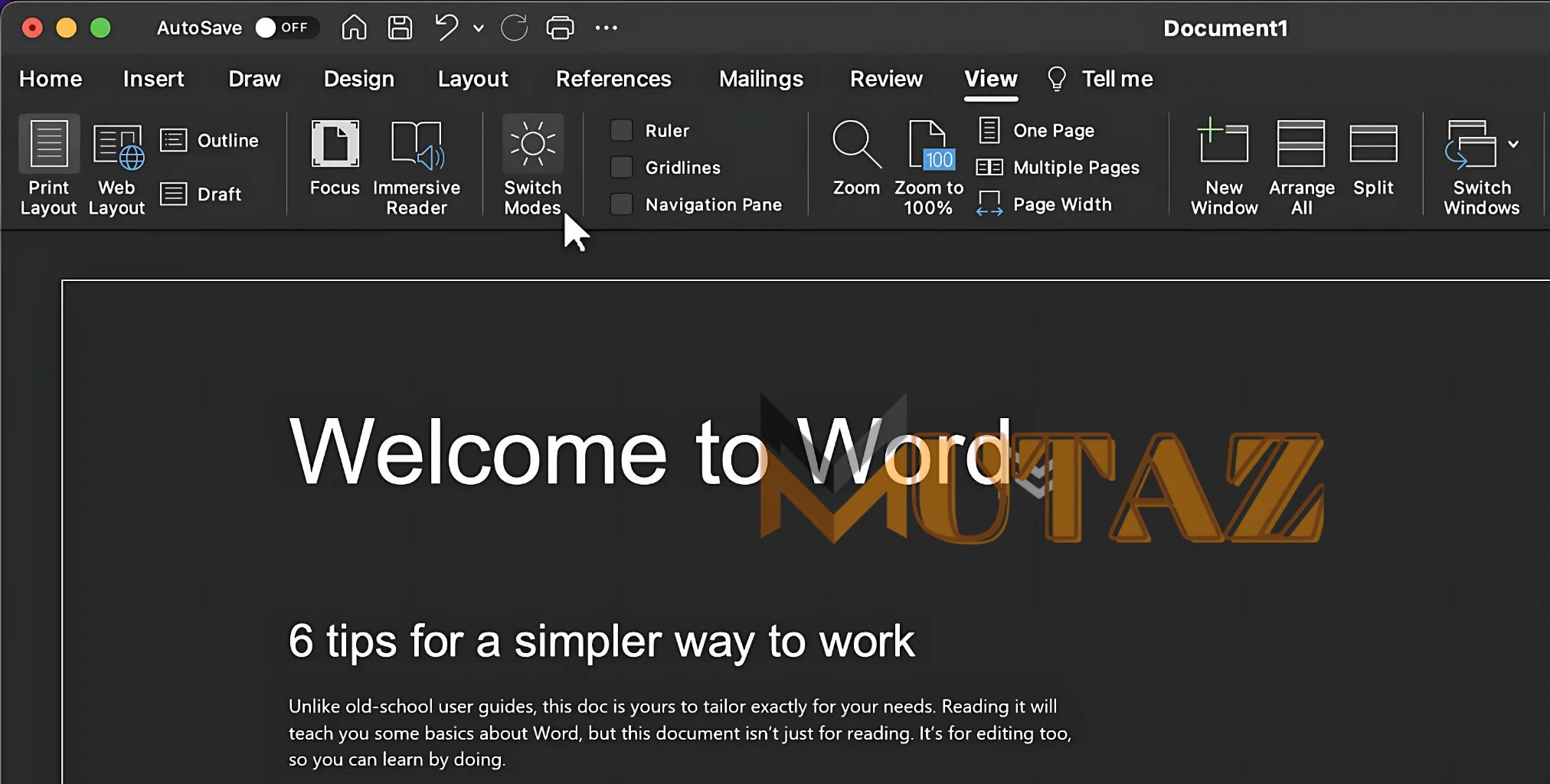Click the Document1 window title
The width and height of the screenshot is (1550, 784).
point(1225,28)
